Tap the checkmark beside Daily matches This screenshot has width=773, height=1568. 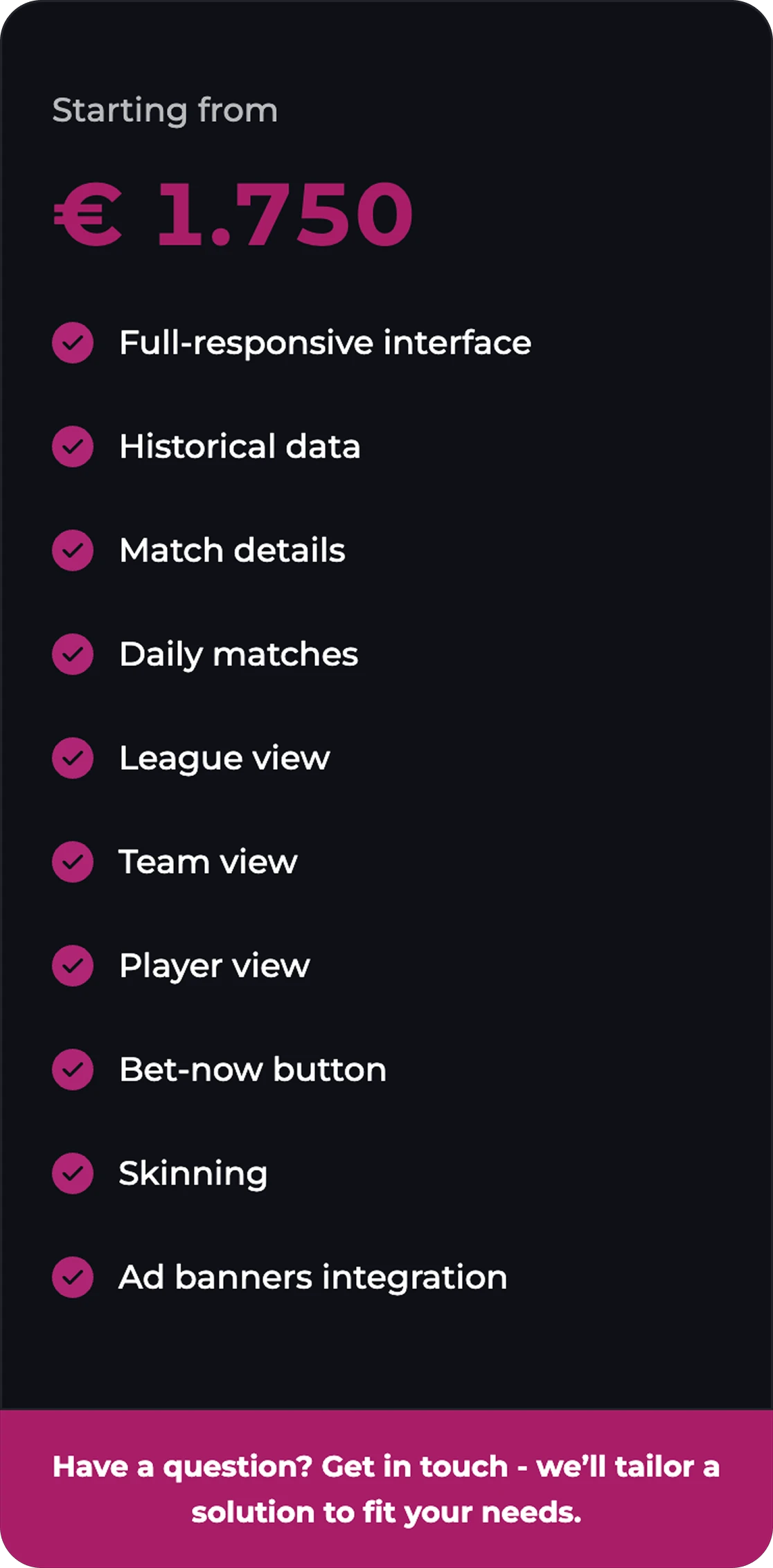click(73, 654)
